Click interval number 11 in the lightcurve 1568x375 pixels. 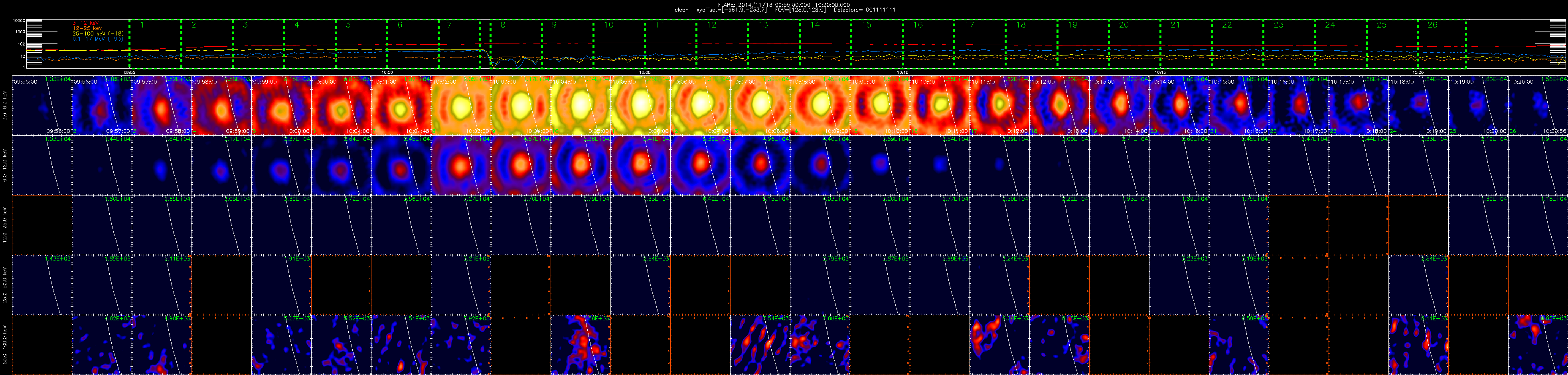[660, 25]
